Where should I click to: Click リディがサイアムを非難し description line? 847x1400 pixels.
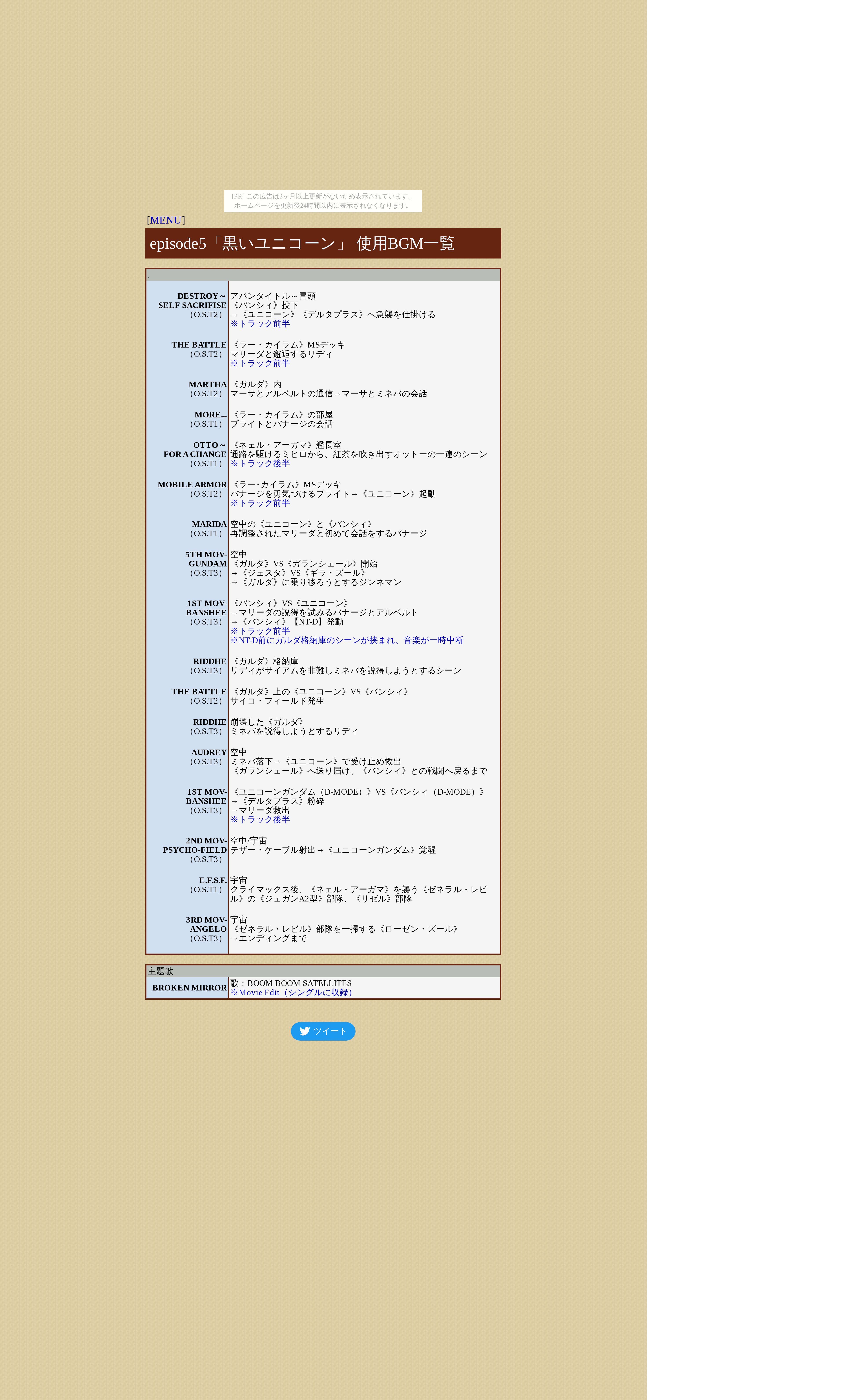tap(346, 670)
